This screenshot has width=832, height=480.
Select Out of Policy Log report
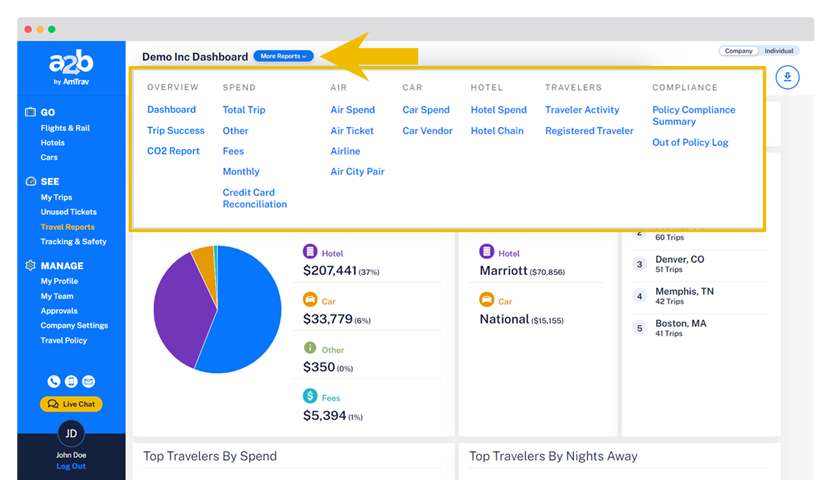[x=690, y=143]
